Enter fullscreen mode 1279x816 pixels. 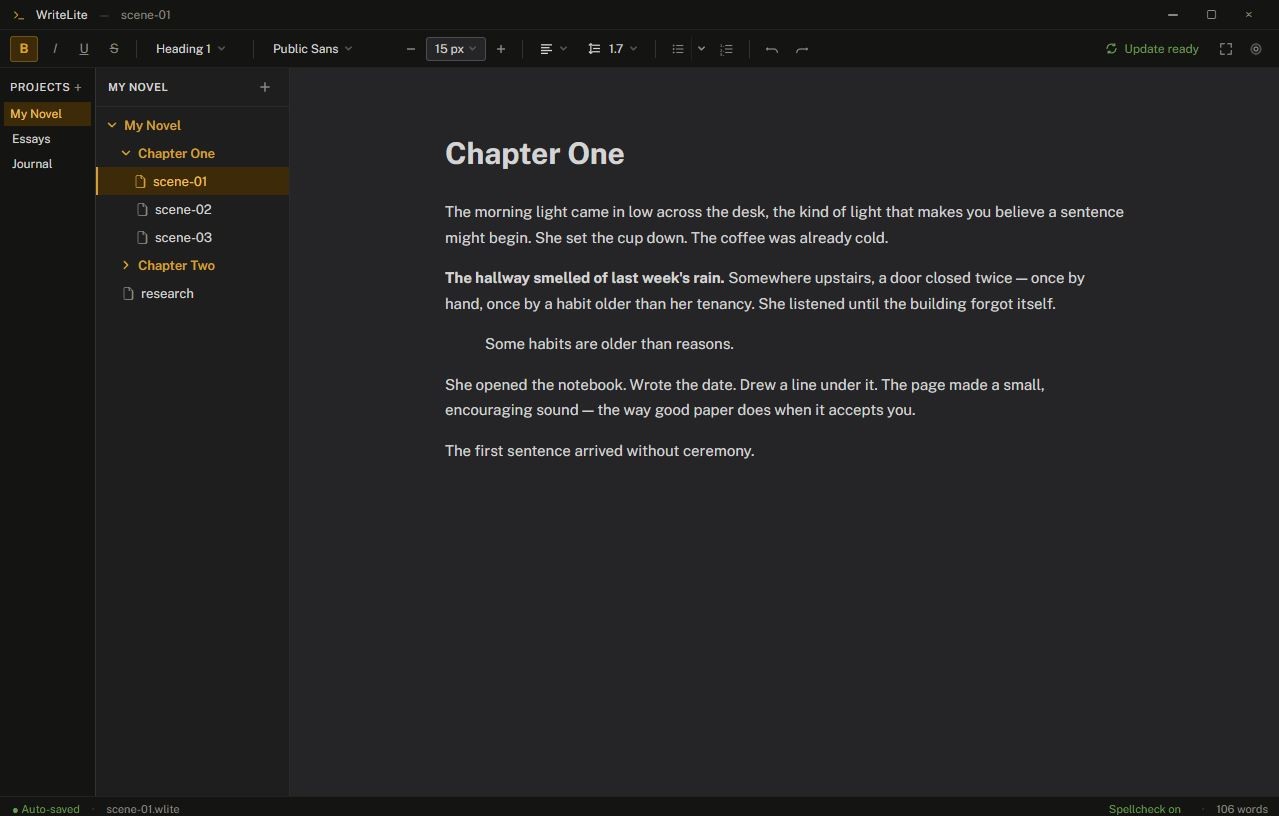tap(1226, 48)
